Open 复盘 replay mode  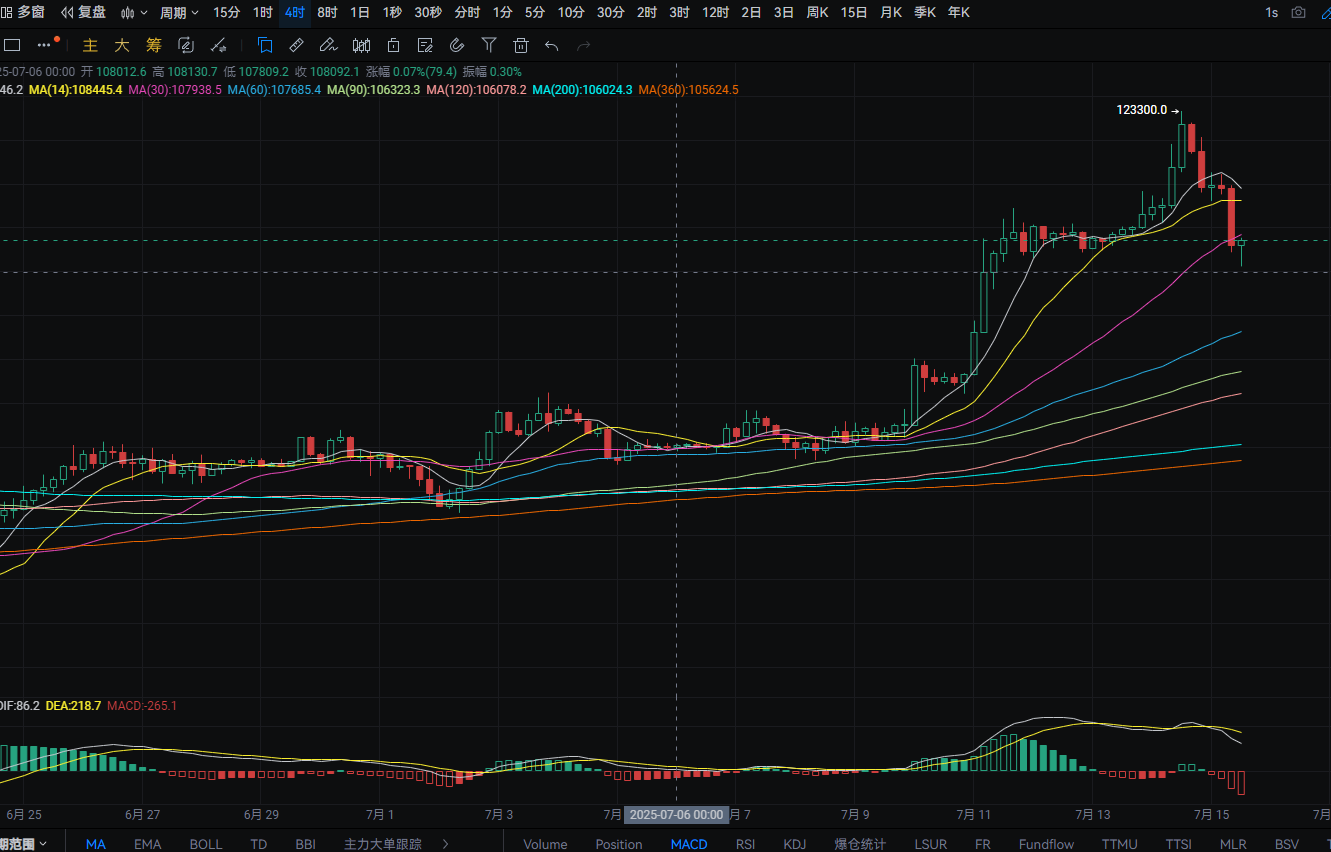point(83,12)
